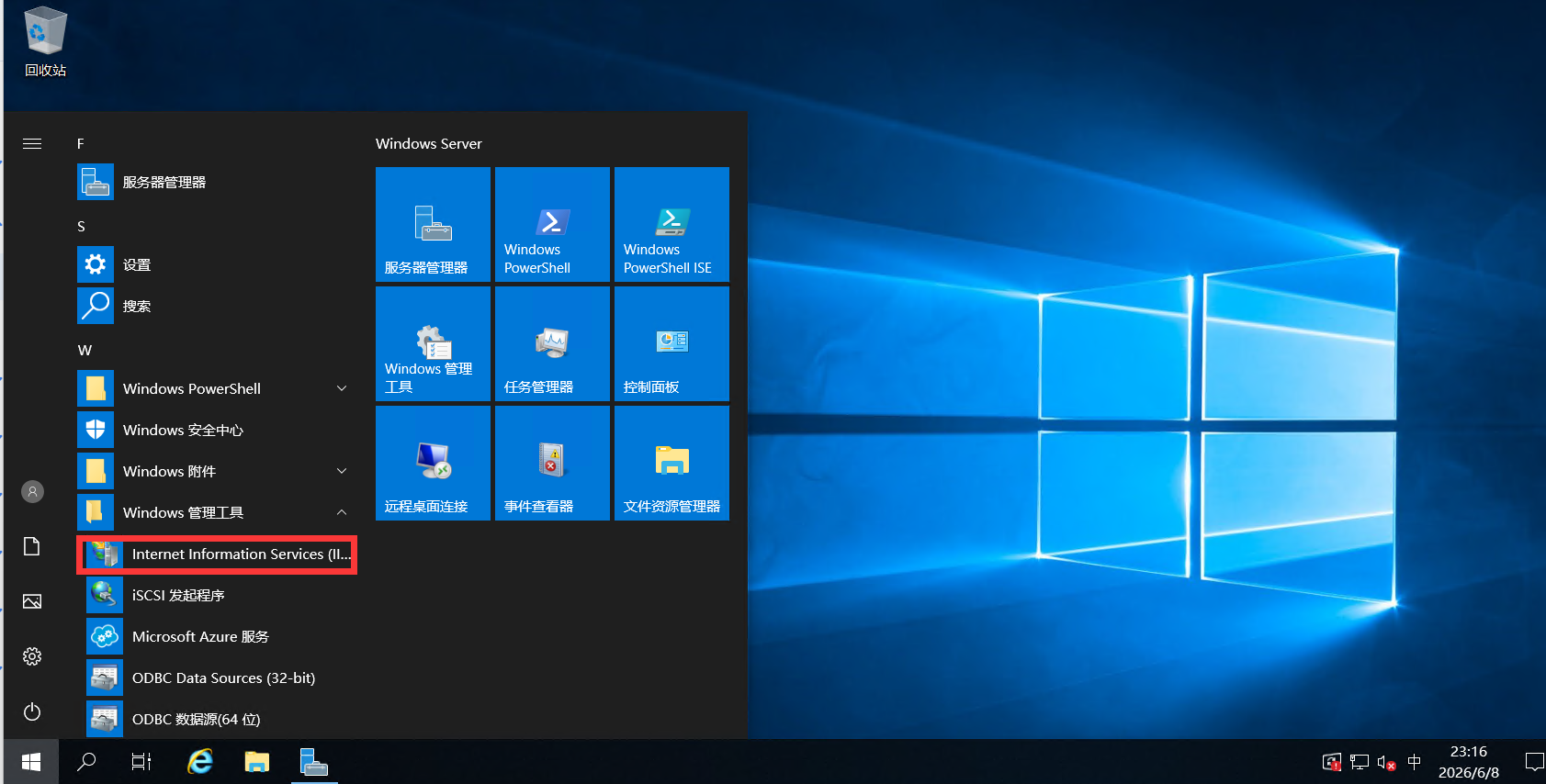Open Settings gear in Start sidebar
Screen dimensions: 1546x784
[32, 656]
